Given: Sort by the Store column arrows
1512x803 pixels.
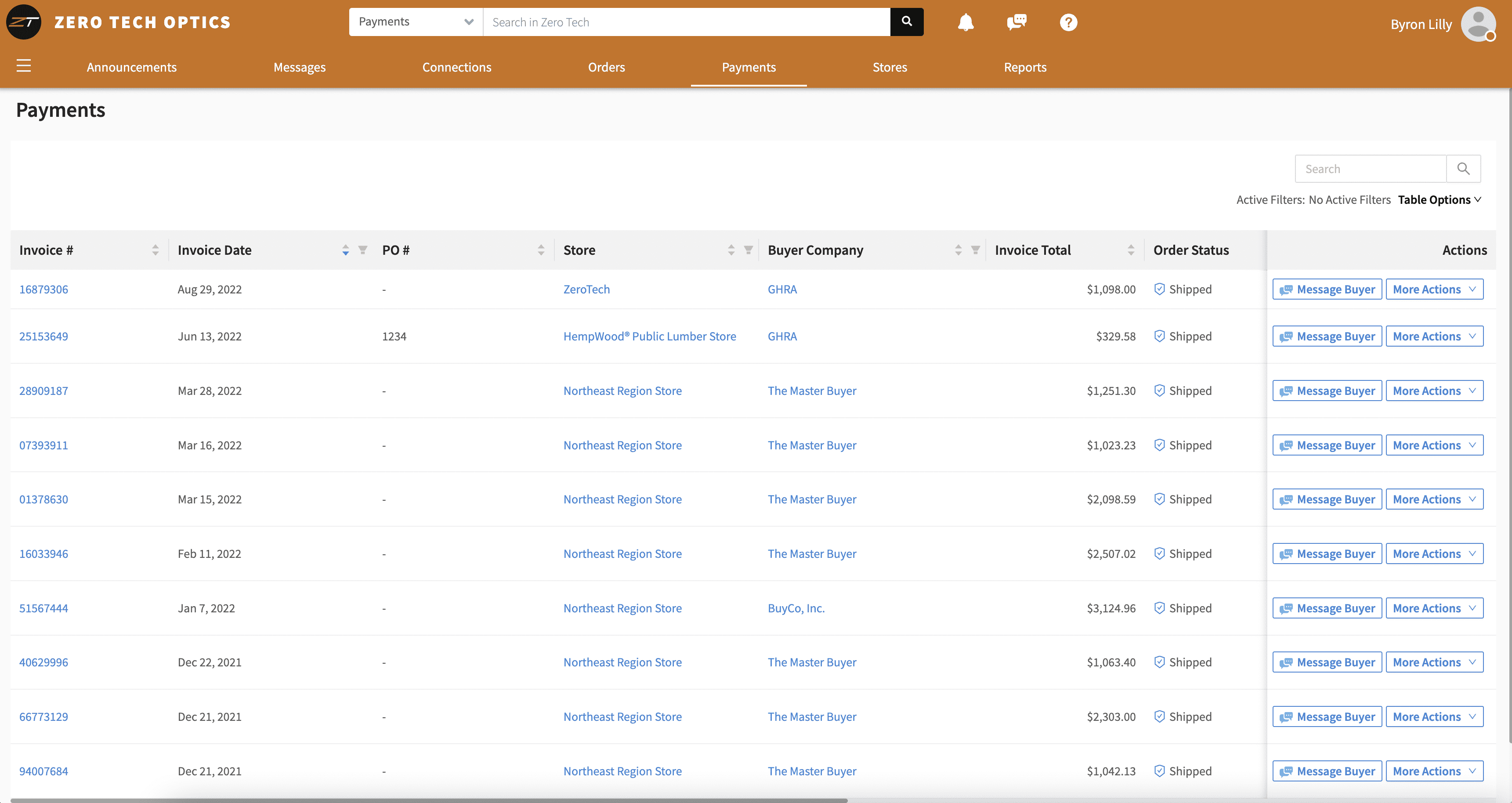Looking at the screenshot, I should [731, 250].
